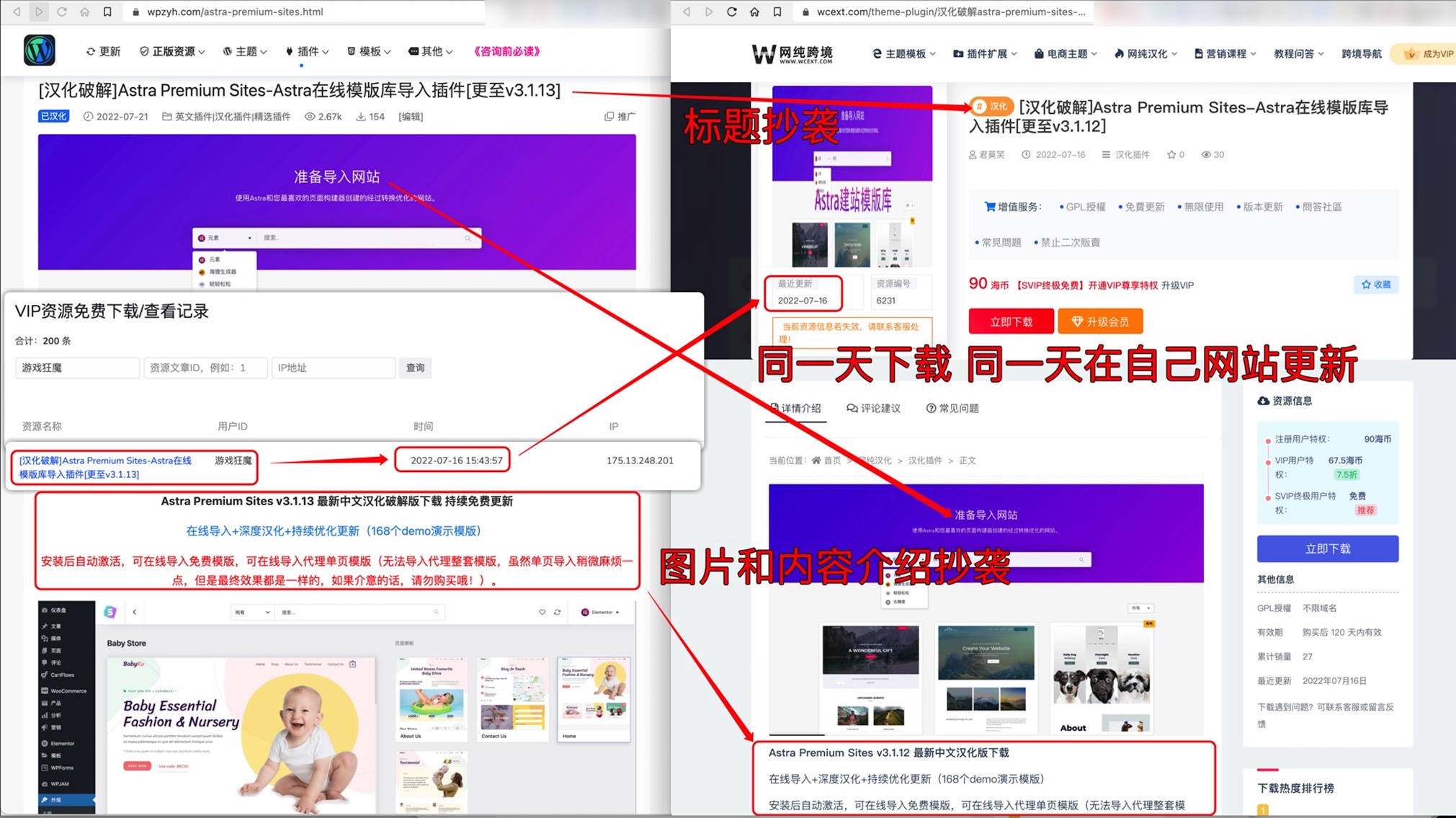This screenshot has height=818, width=1456.
Task: Switch to 详情介绍 tab
Action: click(x=795, y=408)
